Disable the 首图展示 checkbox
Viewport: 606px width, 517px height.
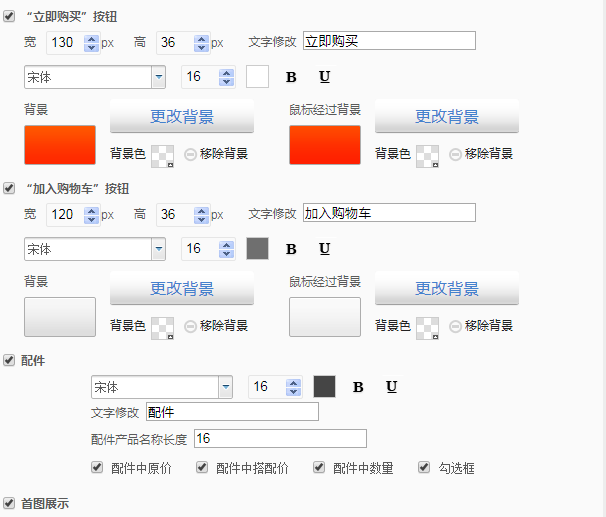pos(10,503)
